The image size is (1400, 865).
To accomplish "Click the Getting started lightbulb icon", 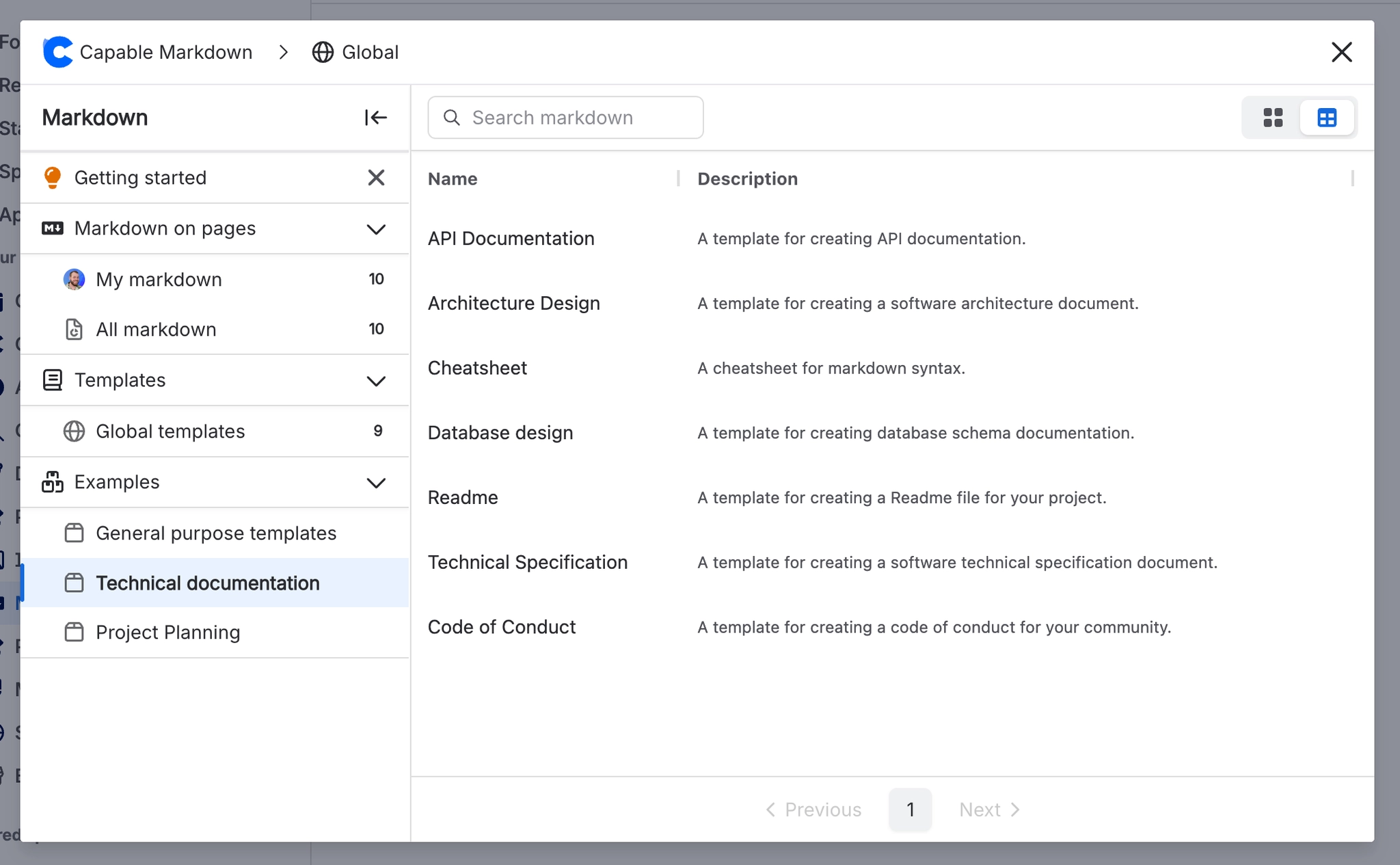I will [53, 178].
